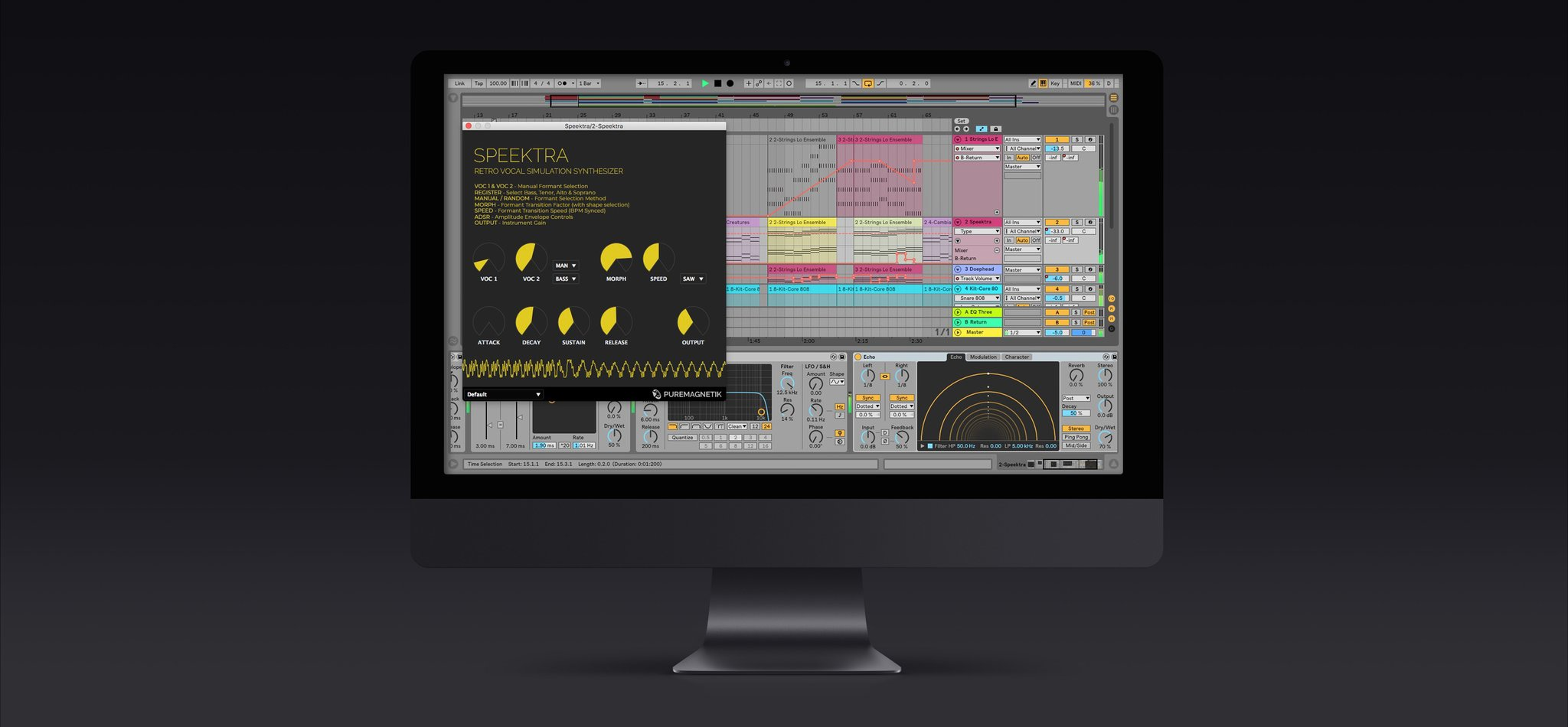Open the 1 Bar quantization dropdown
Image resolution: width=1568 pixels, height=727 pixels.
pos(589,83)
